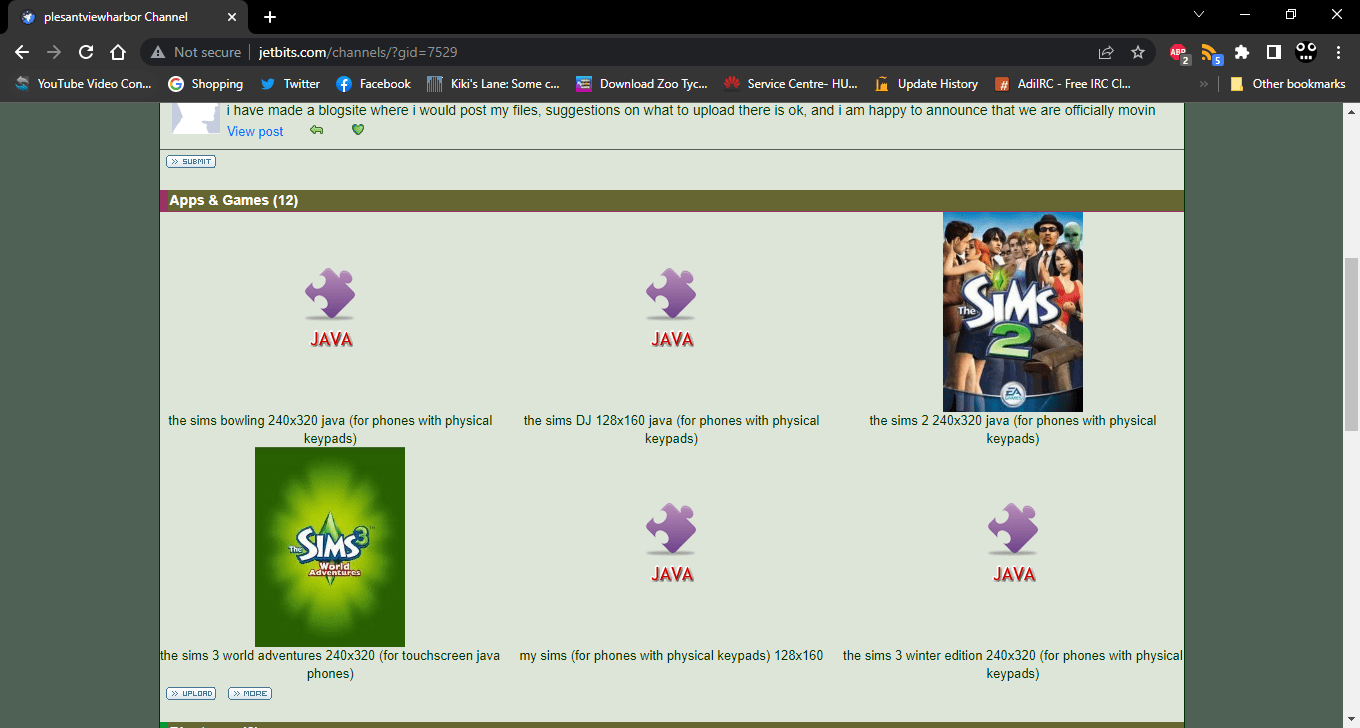Open Sims 3 World Adventures cover image
1360x728 pixels.
click(330, 547)
